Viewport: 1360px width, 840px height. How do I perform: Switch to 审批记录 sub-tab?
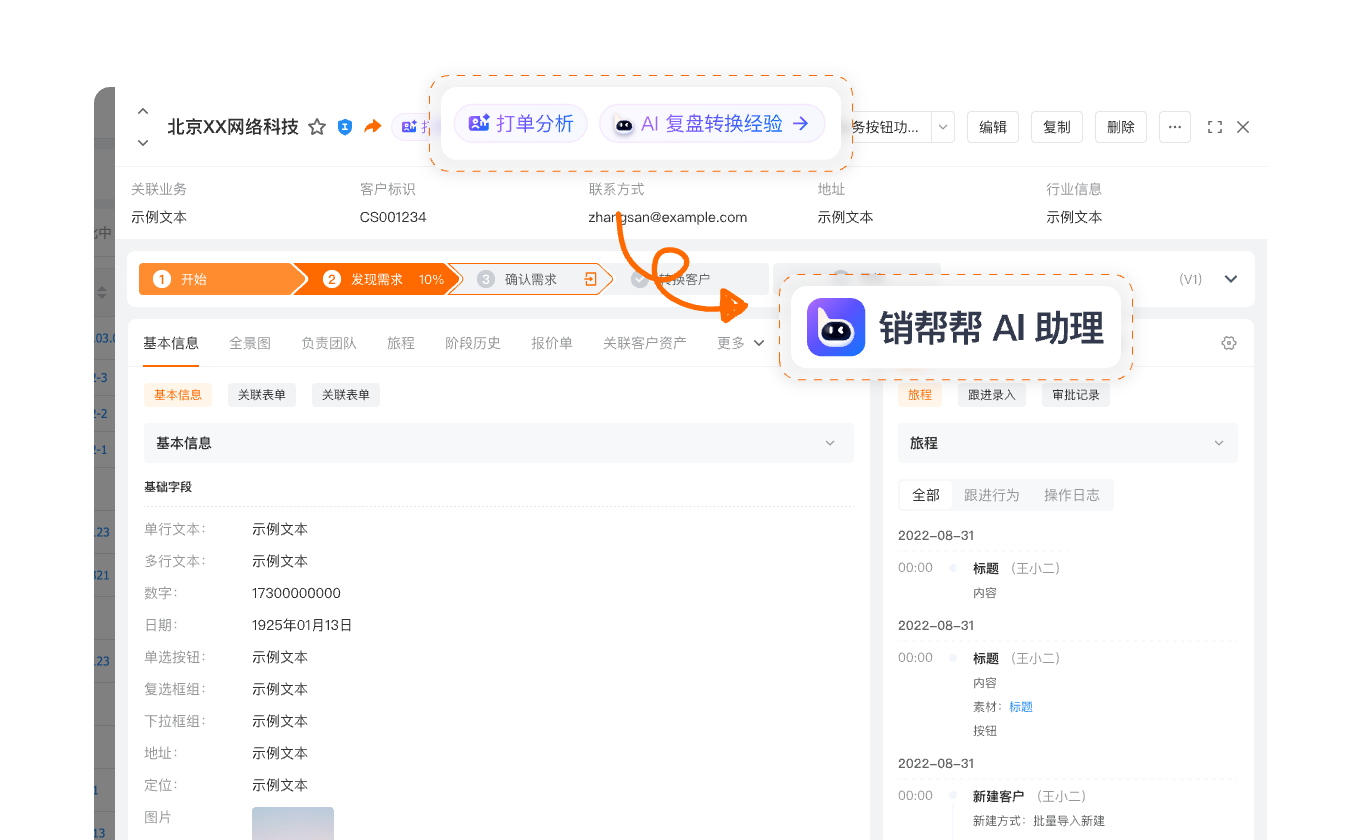click(x=1076, y=395)
